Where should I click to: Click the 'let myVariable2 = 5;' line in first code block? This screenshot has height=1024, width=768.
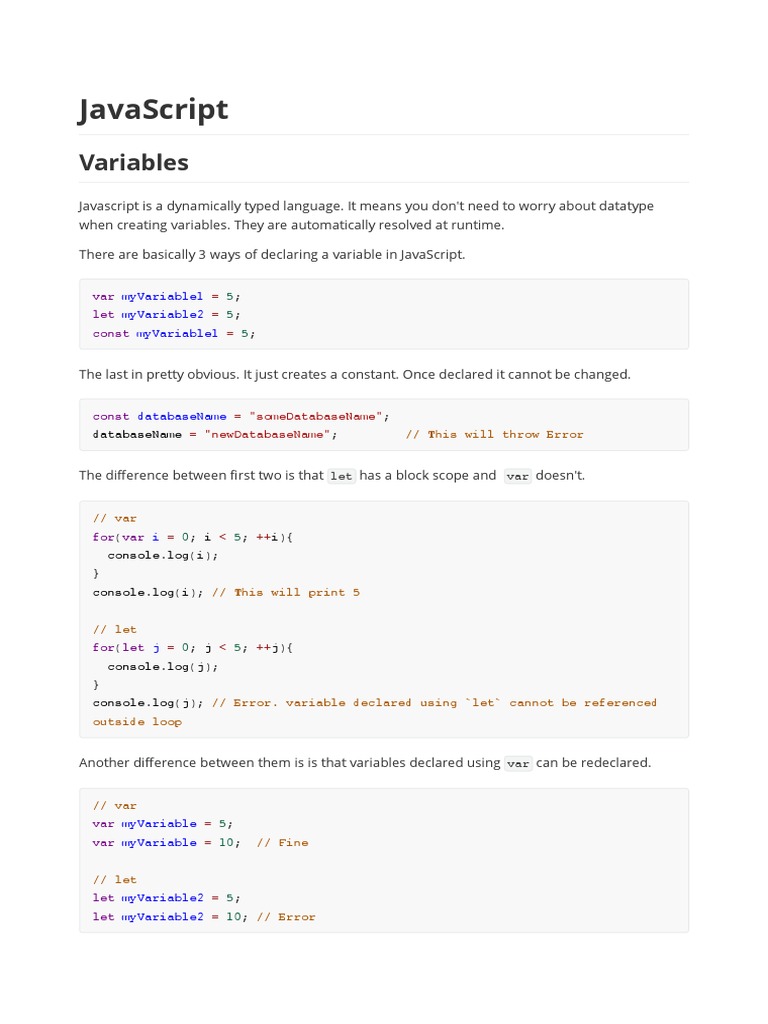click(166, 314)
